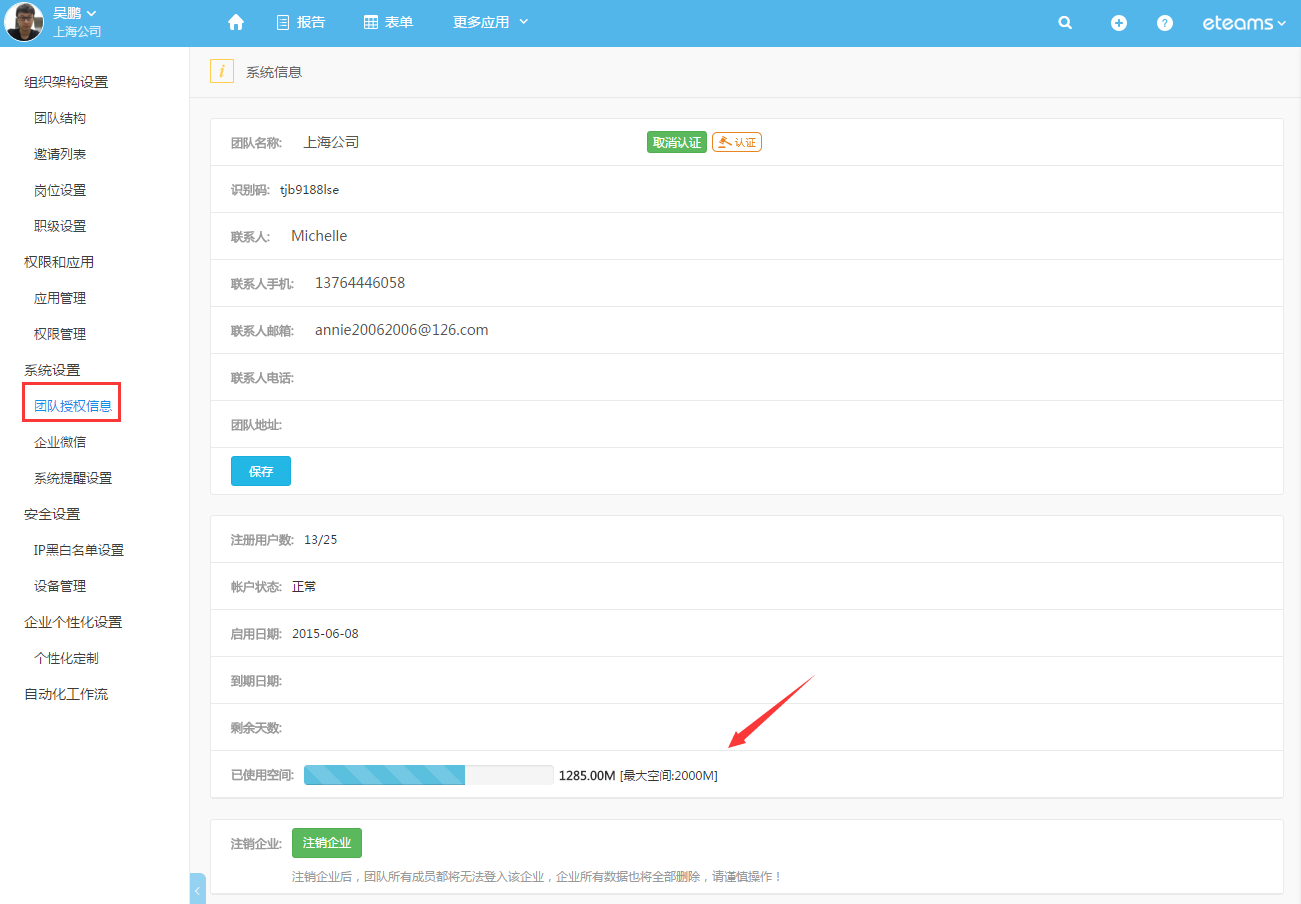Edit the 联系人邮箱 email field
The height and width of the screenshot is (904, 1301).
tap(401, 330)
